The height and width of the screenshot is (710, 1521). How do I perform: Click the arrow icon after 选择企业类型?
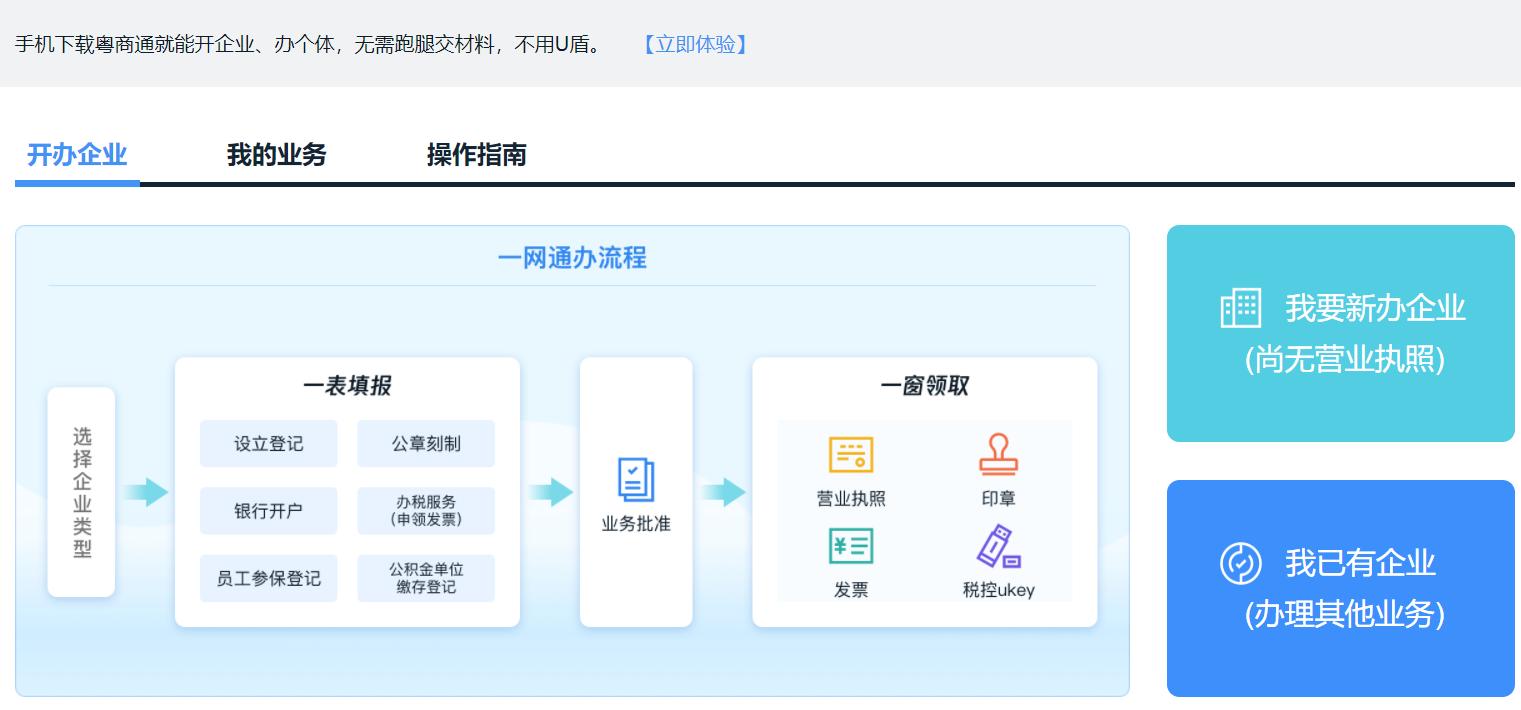[146, 491]
